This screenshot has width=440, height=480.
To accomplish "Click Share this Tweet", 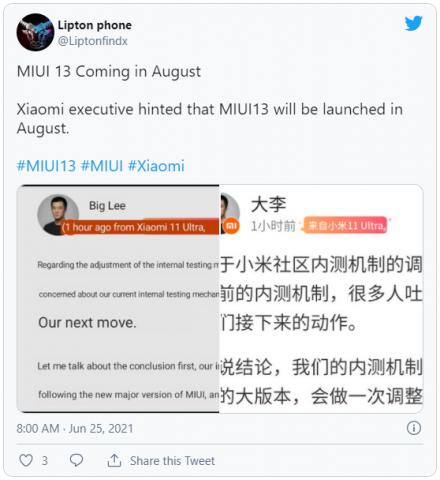I will point(172,461).
